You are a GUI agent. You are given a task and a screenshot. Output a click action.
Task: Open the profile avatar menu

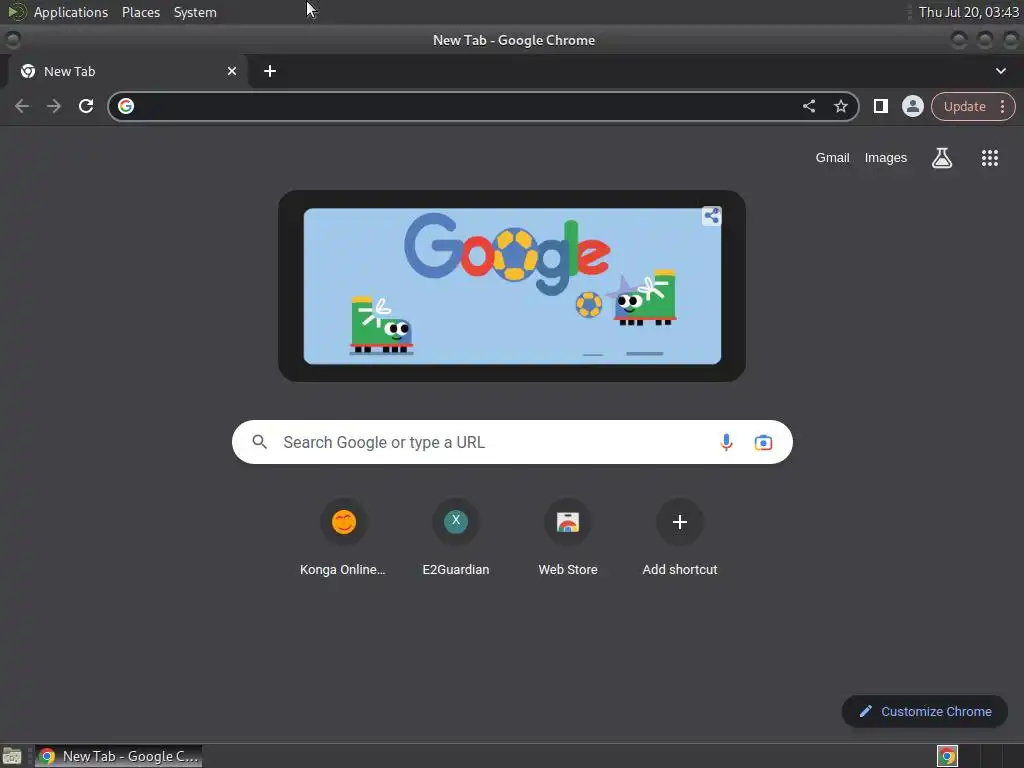(912, 106)
